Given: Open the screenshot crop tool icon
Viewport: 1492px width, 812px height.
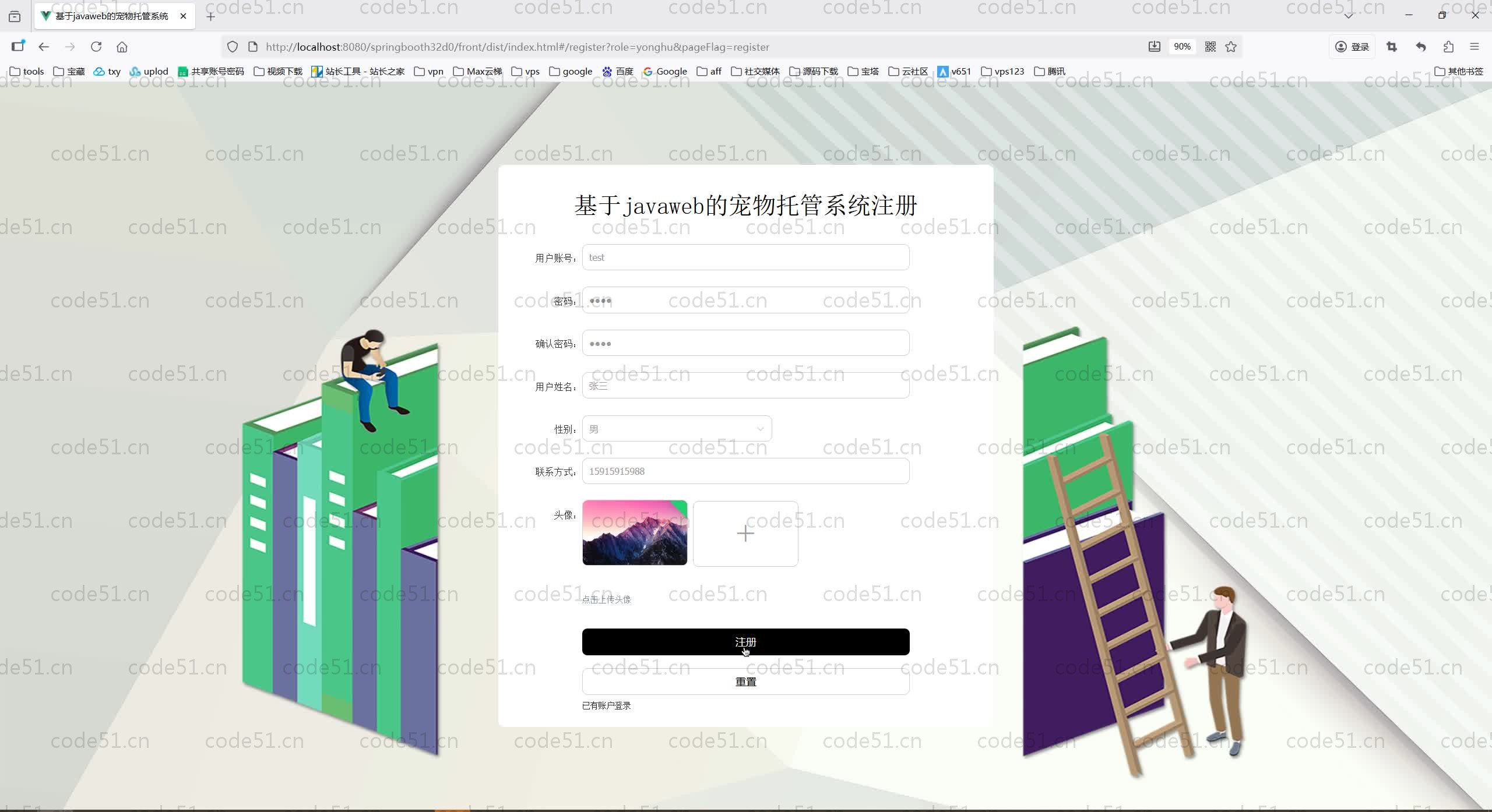Looking at the screenshot, I should click(1392, 47).
